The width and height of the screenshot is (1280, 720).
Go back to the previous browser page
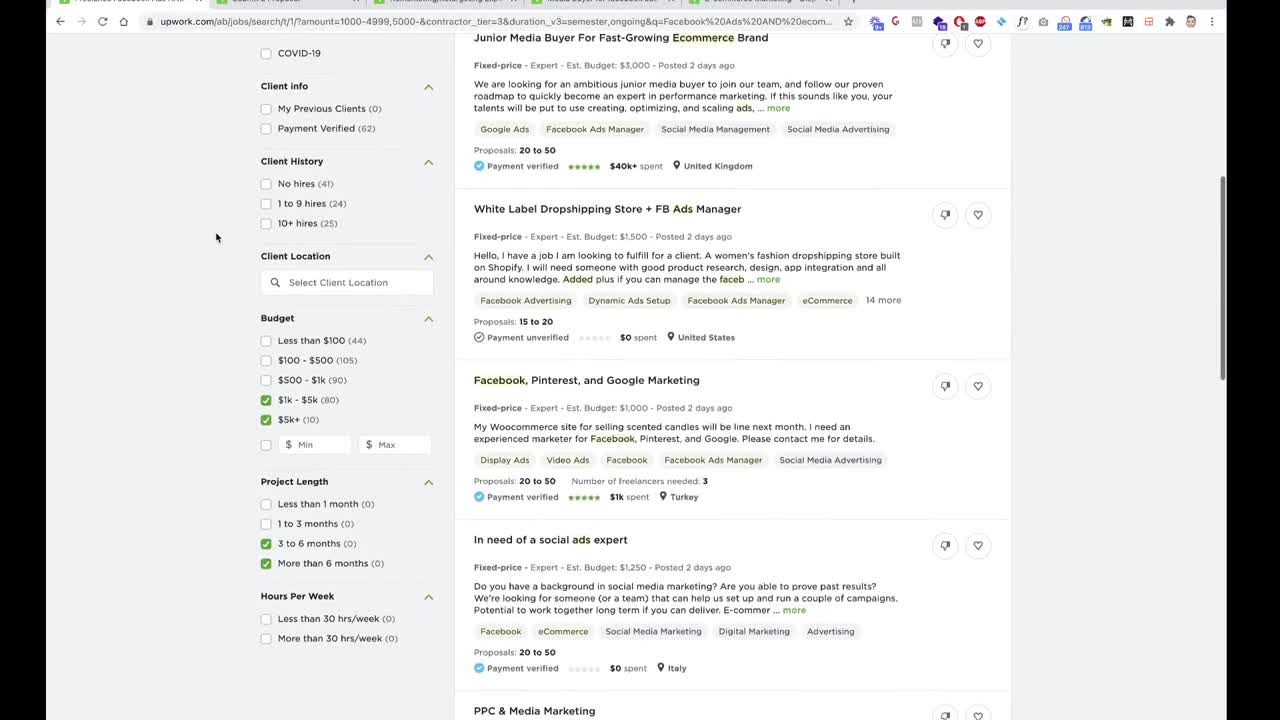(x=60, y=21)
